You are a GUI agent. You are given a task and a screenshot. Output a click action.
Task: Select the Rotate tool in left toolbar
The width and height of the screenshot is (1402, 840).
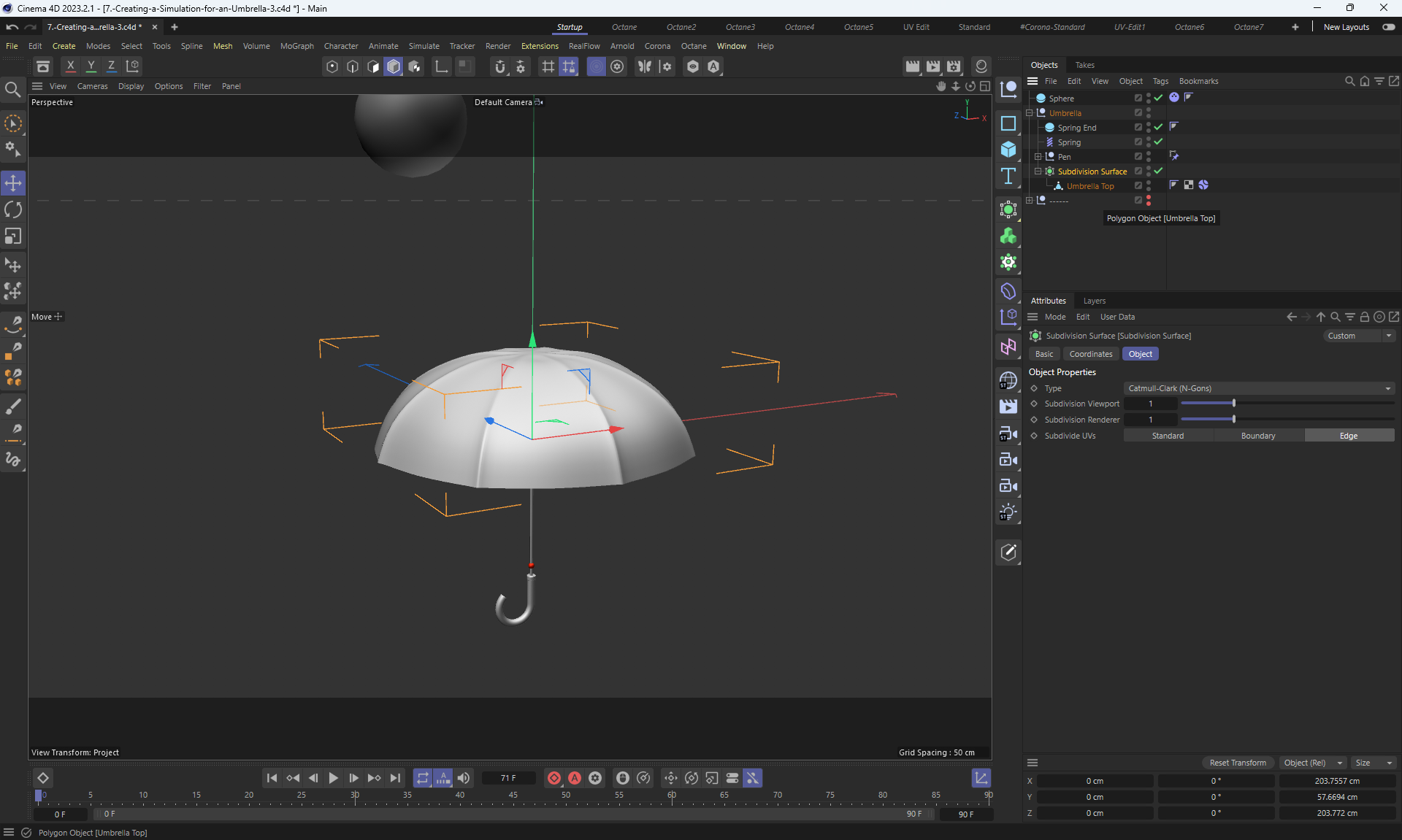(x=13, y=210)
